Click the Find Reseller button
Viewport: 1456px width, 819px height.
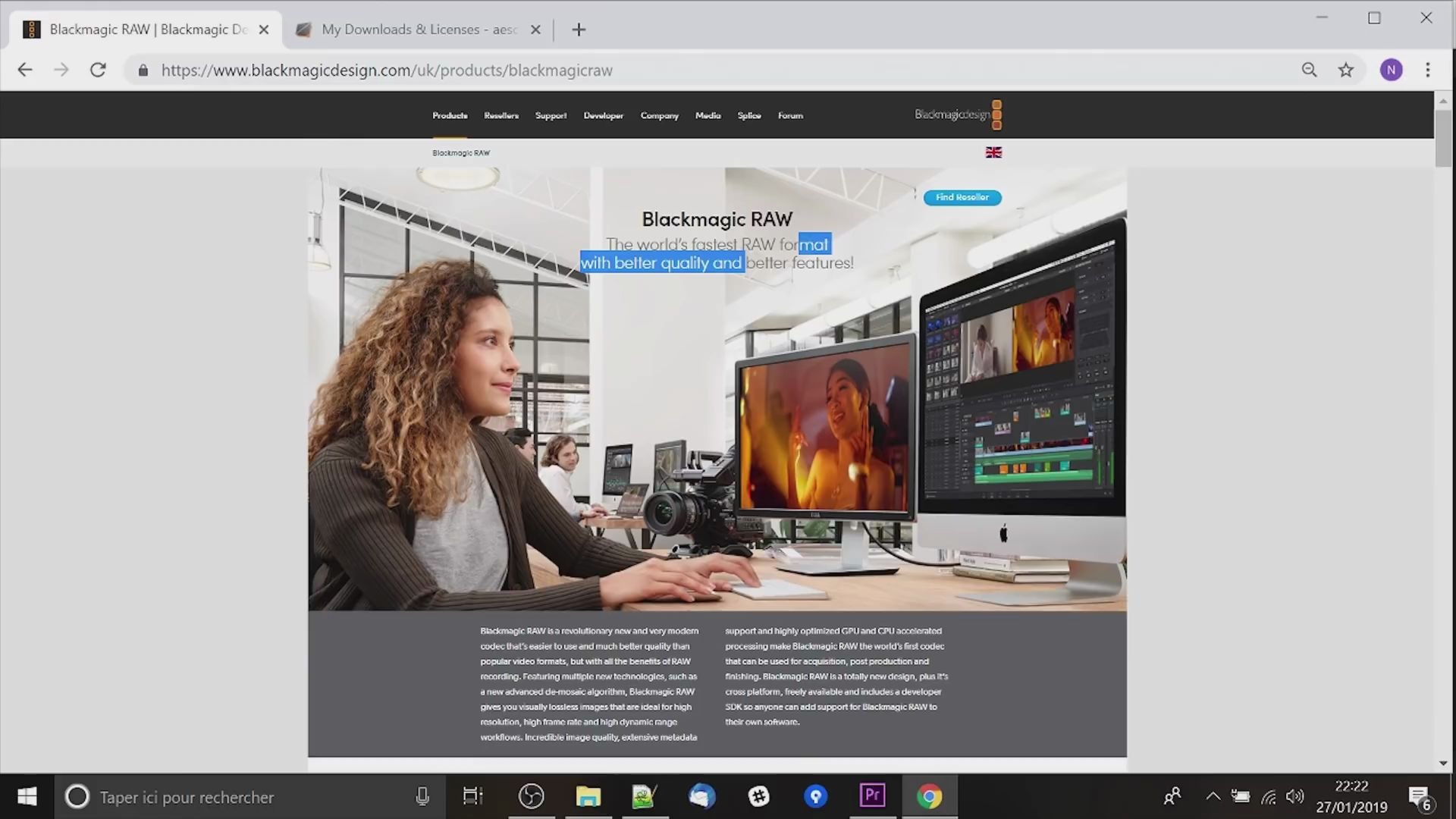pos(962,197)
